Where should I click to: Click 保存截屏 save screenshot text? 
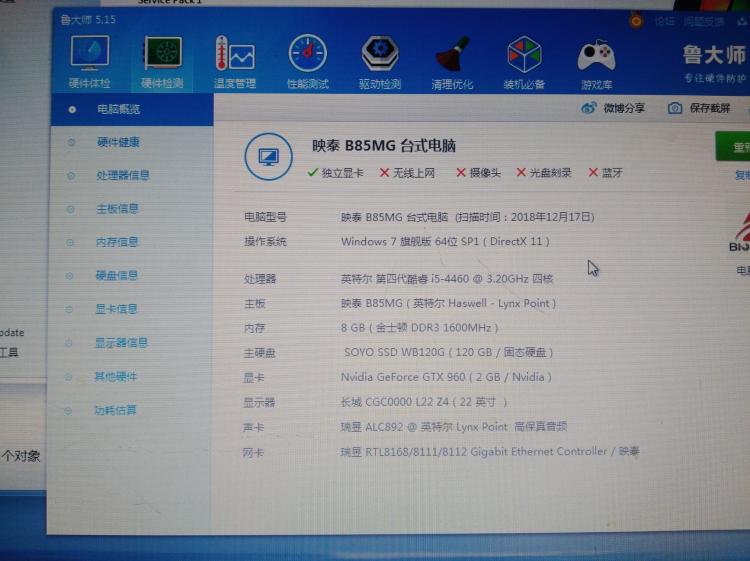pos(710,108)
